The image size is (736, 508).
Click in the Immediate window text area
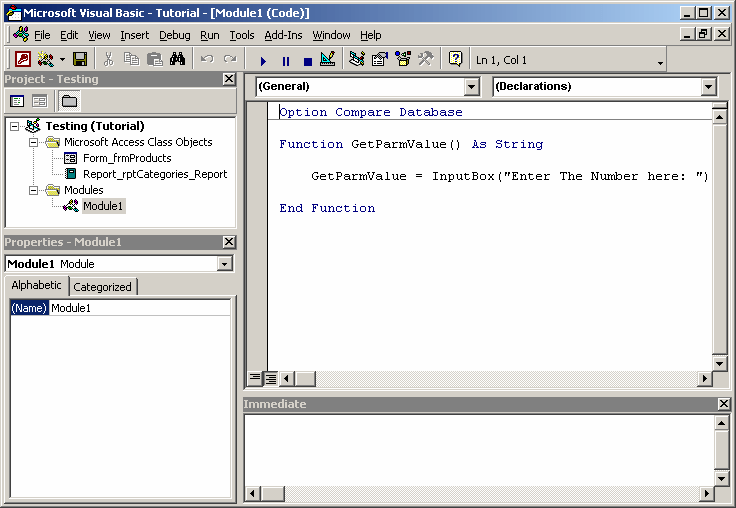pos(479,450)
